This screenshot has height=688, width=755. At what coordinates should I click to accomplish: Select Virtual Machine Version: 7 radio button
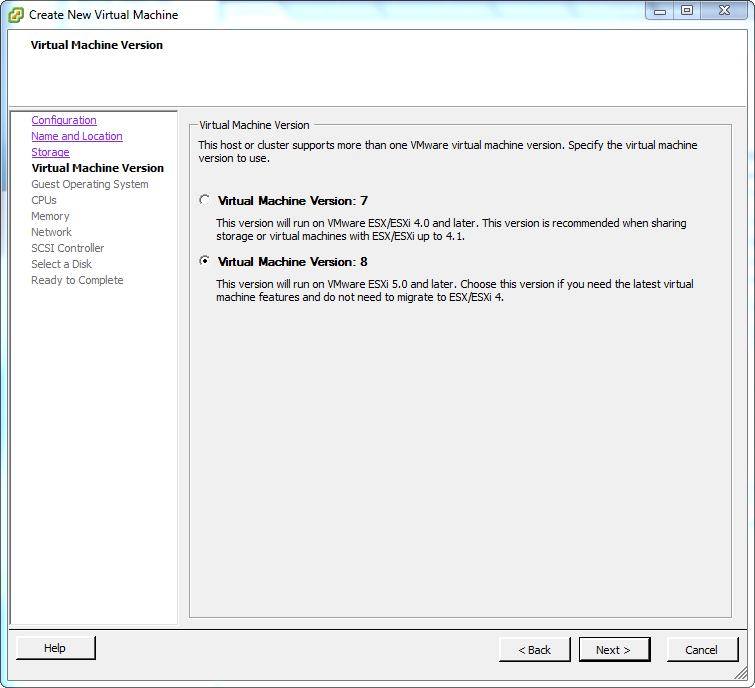205,200
